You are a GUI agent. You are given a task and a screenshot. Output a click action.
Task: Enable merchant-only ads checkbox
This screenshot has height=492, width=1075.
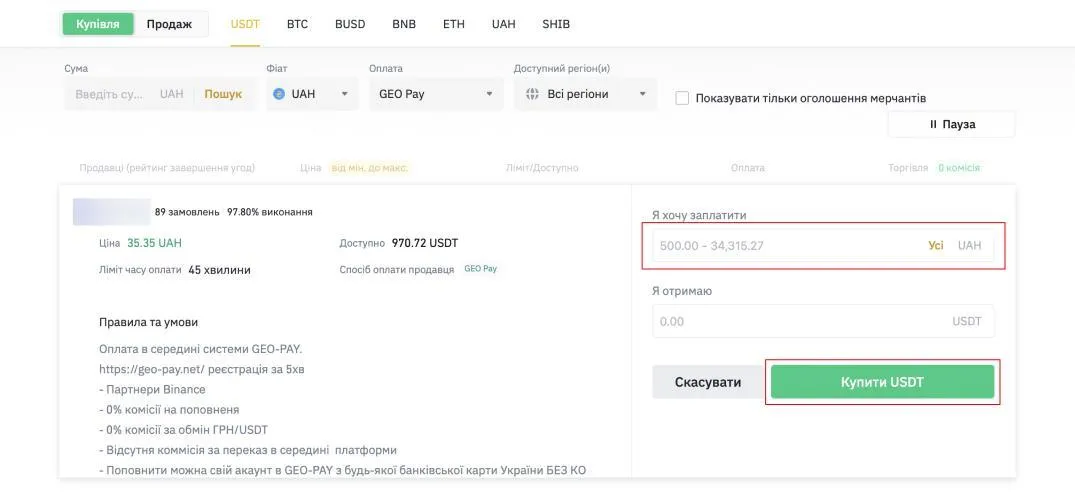(683, 98)
